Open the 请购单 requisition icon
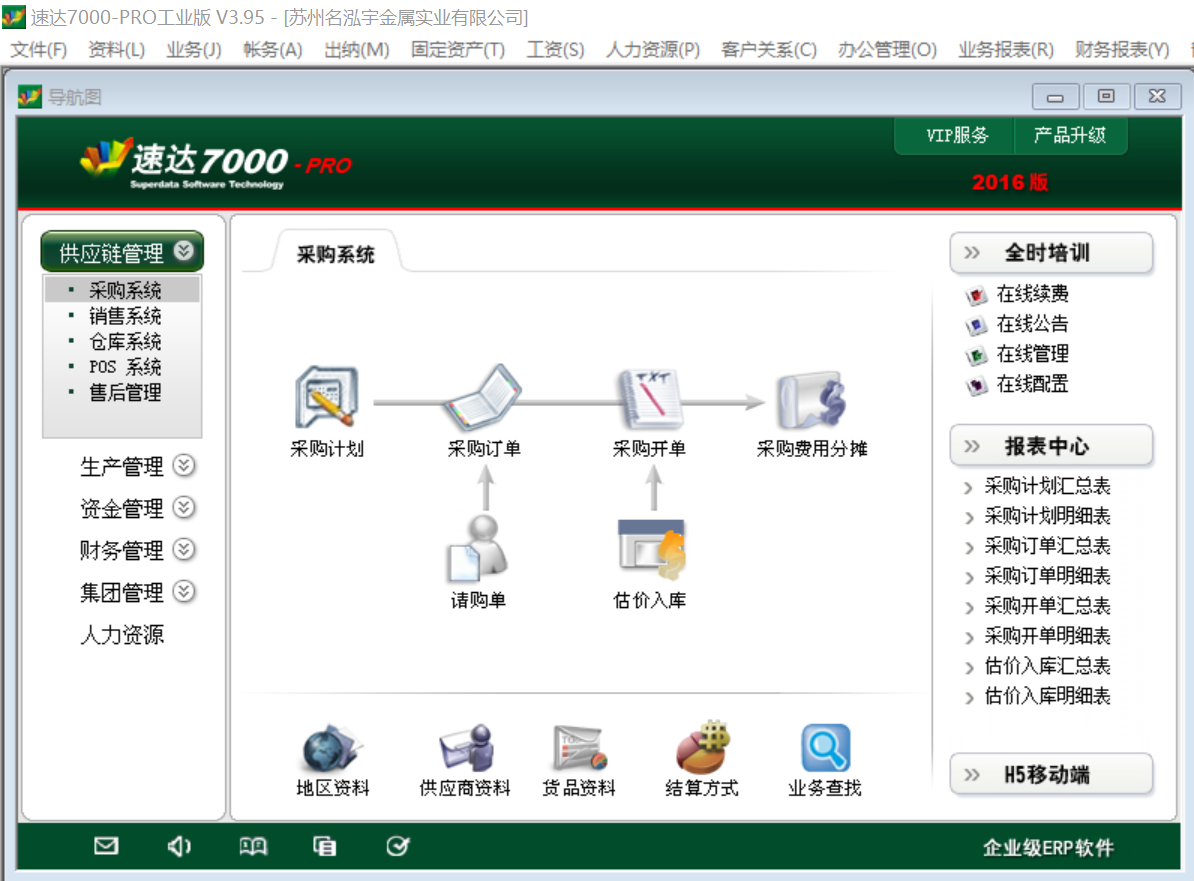Viewport: 1194px width, 881px height. (x=478, y=549)
